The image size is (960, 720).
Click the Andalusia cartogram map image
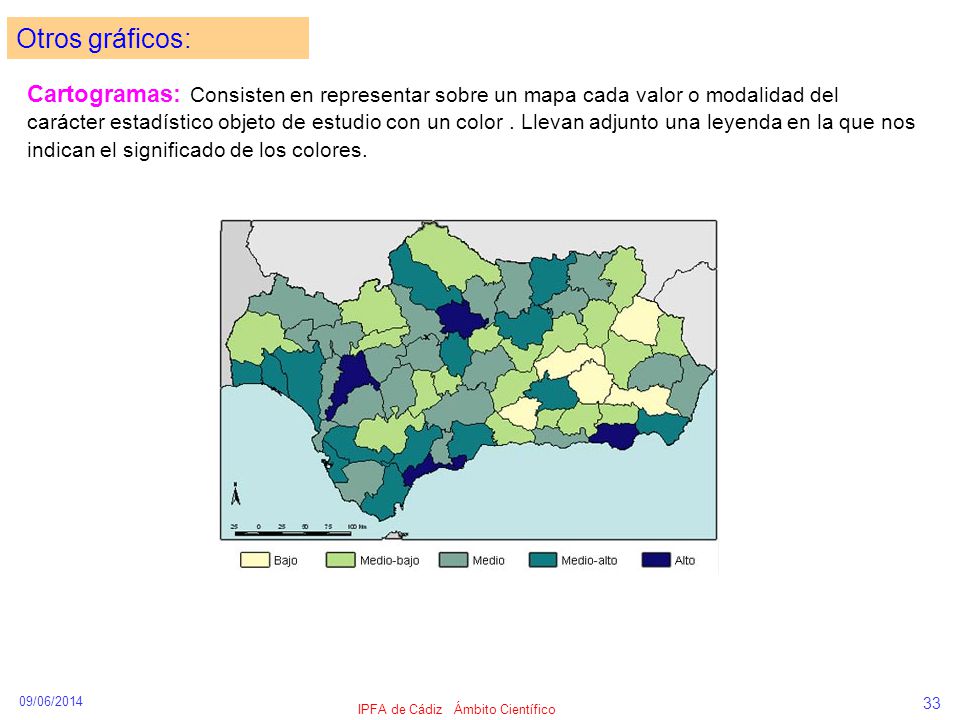(x=469, y=380)
